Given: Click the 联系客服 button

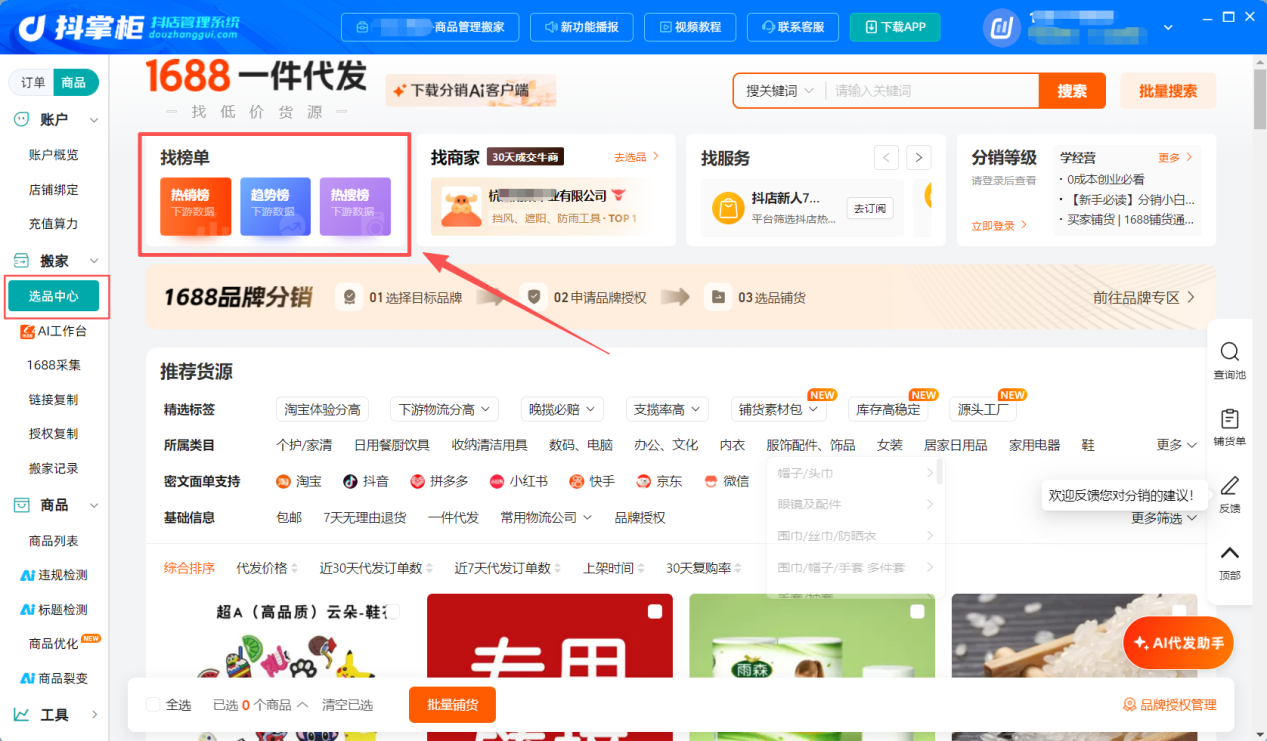Looking at the screenshot, I should pos(794,27).
